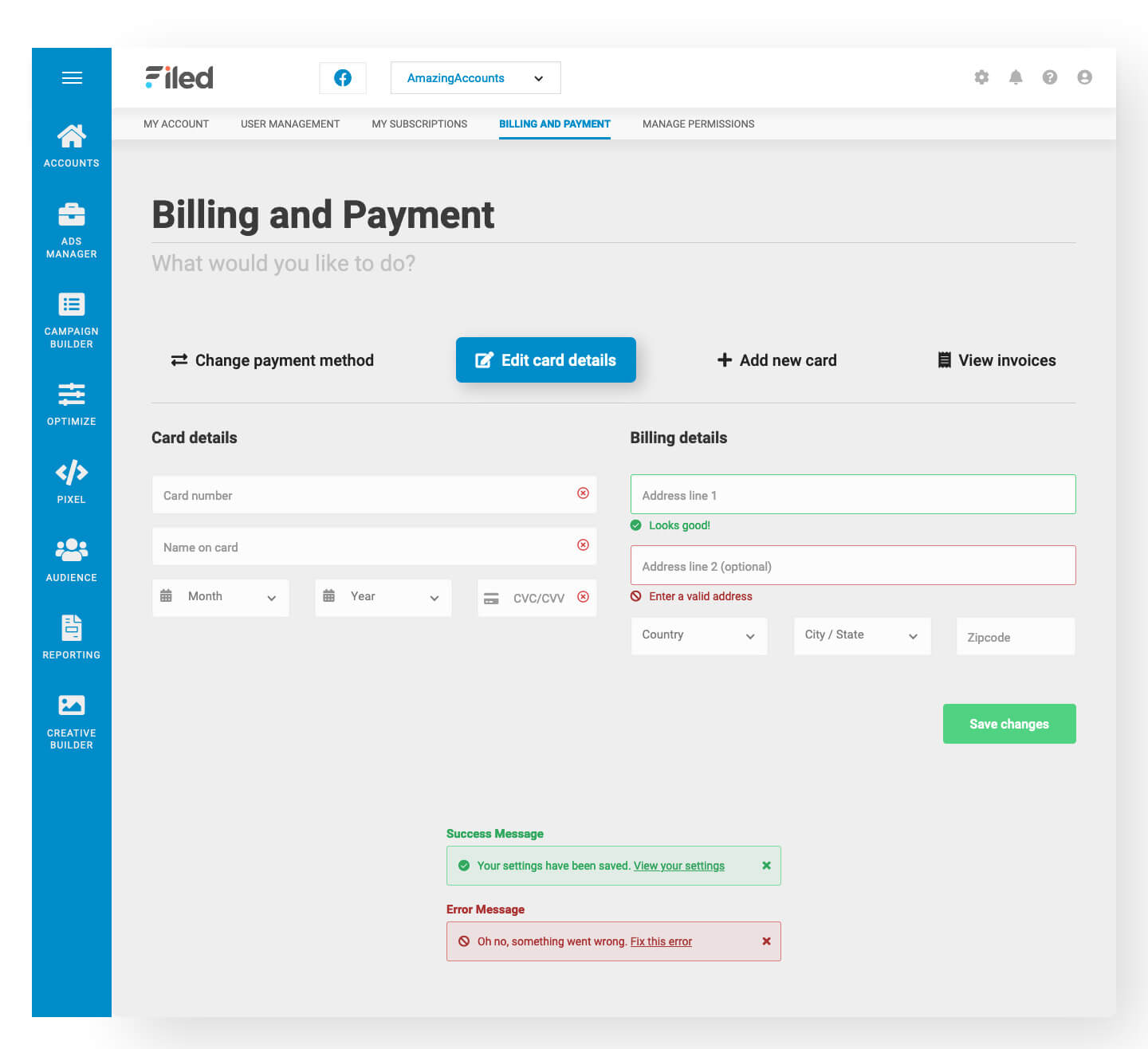The image size is (1148, 1049).
Task: Follow the Fix this error link
Action: (x=661, y=941)
